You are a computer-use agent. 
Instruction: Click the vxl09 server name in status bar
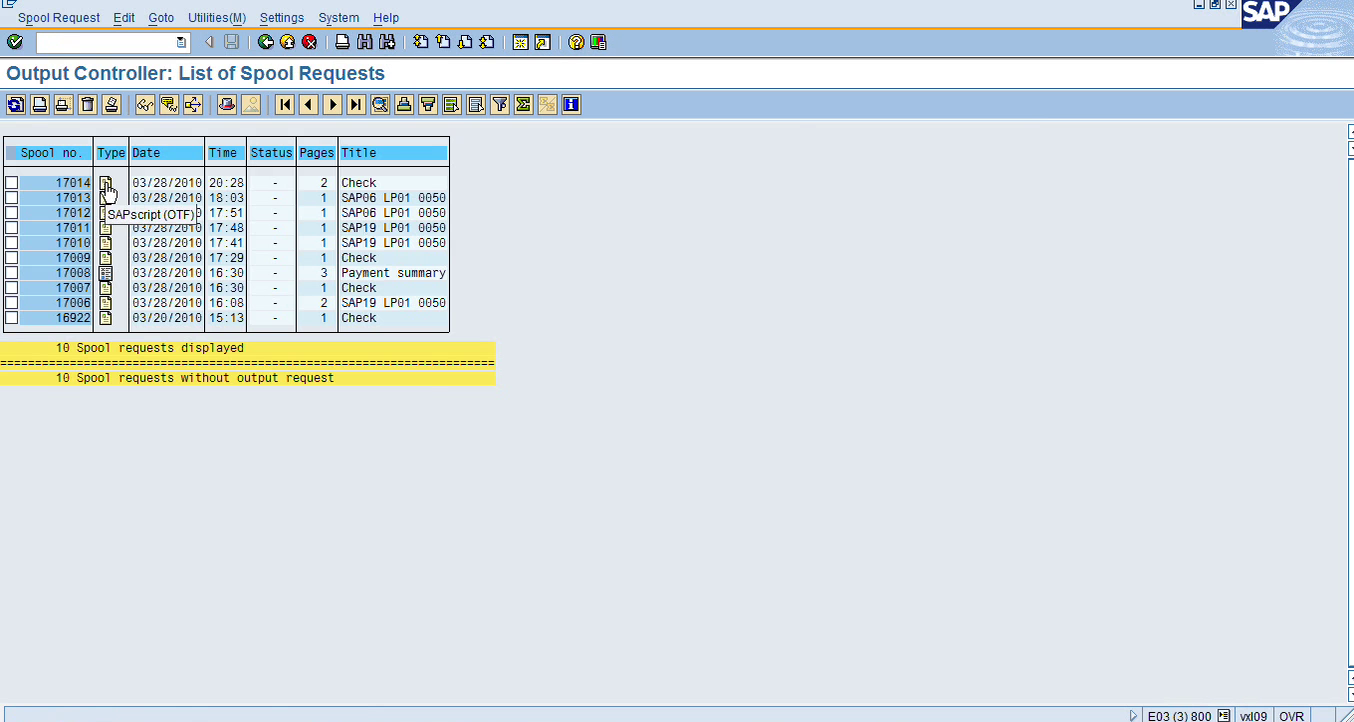coord(1253,716)
